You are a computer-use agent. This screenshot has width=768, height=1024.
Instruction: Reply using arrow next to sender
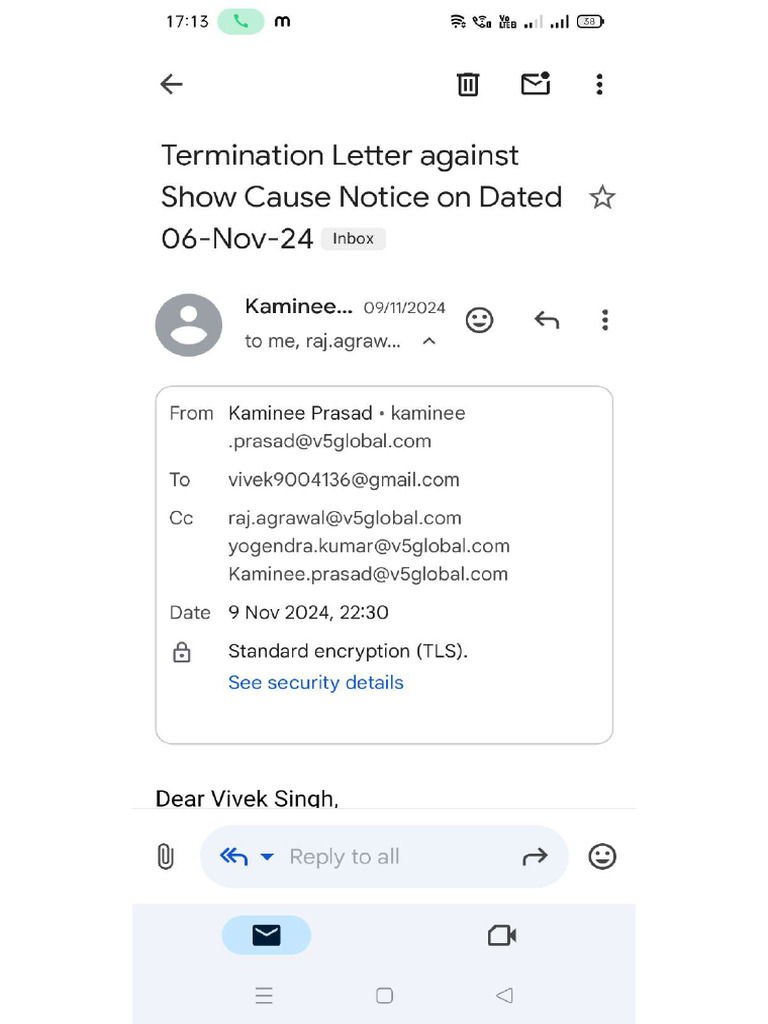pos(547,320)
